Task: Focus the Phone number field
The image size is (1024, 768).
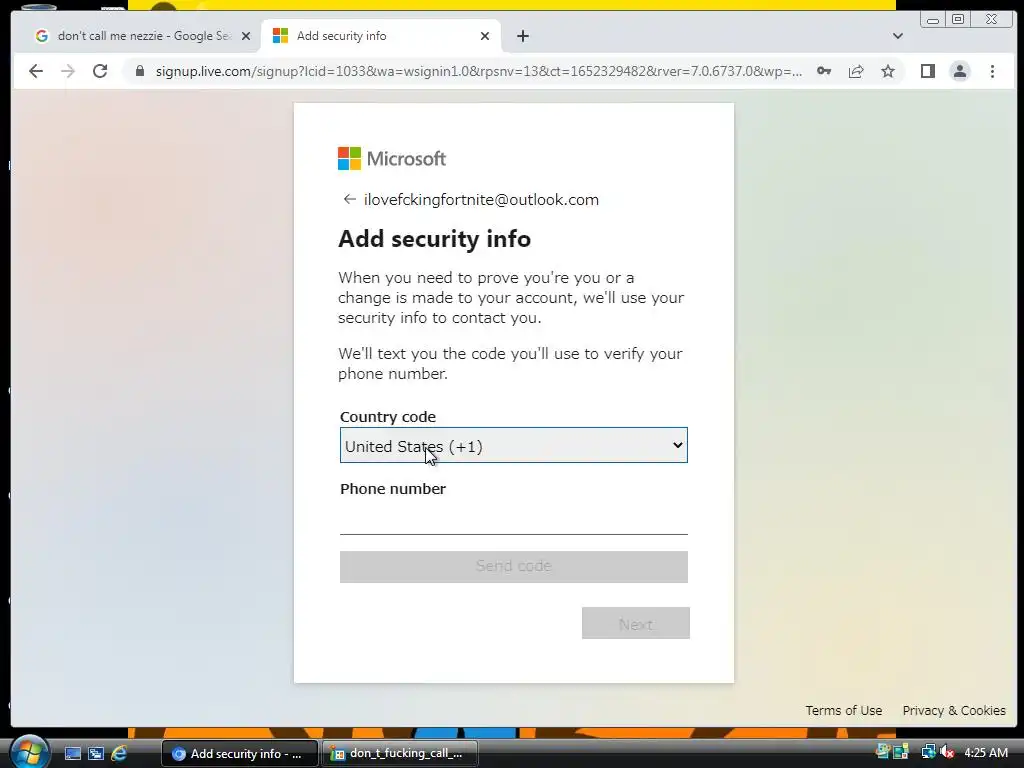Action: click(x=513, y=519)
